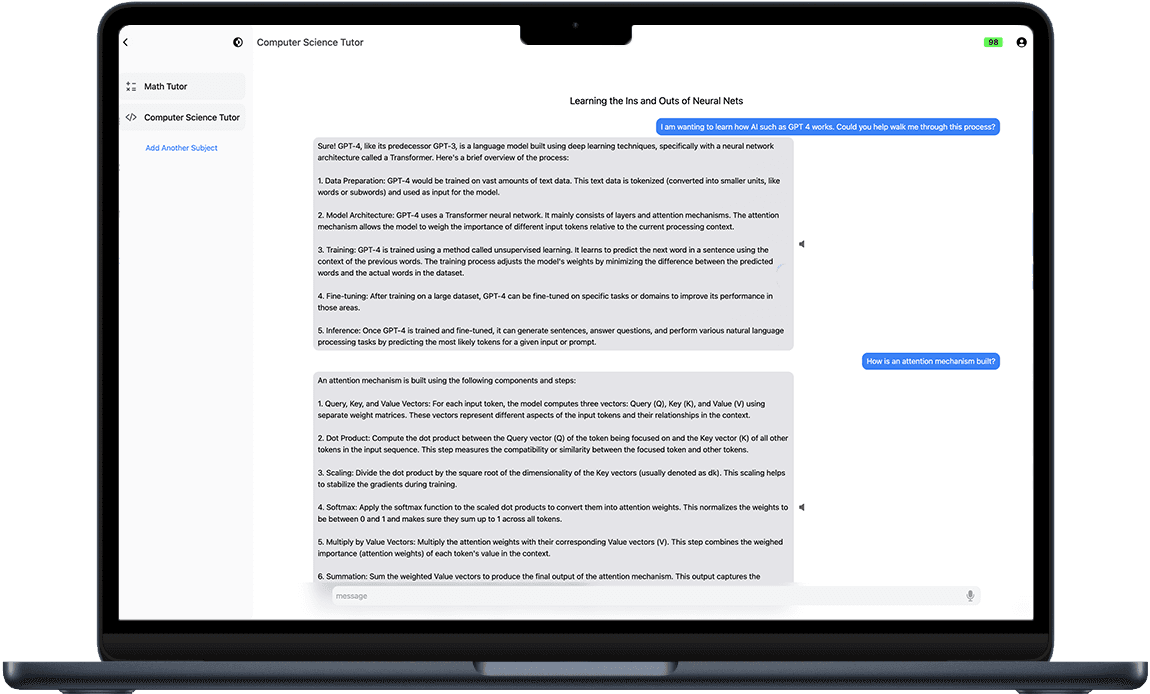Click the '3. Scaling' paragraph in the response
Image resolution: width=1150 pixels, height=694 pixels.
point(552,478)
